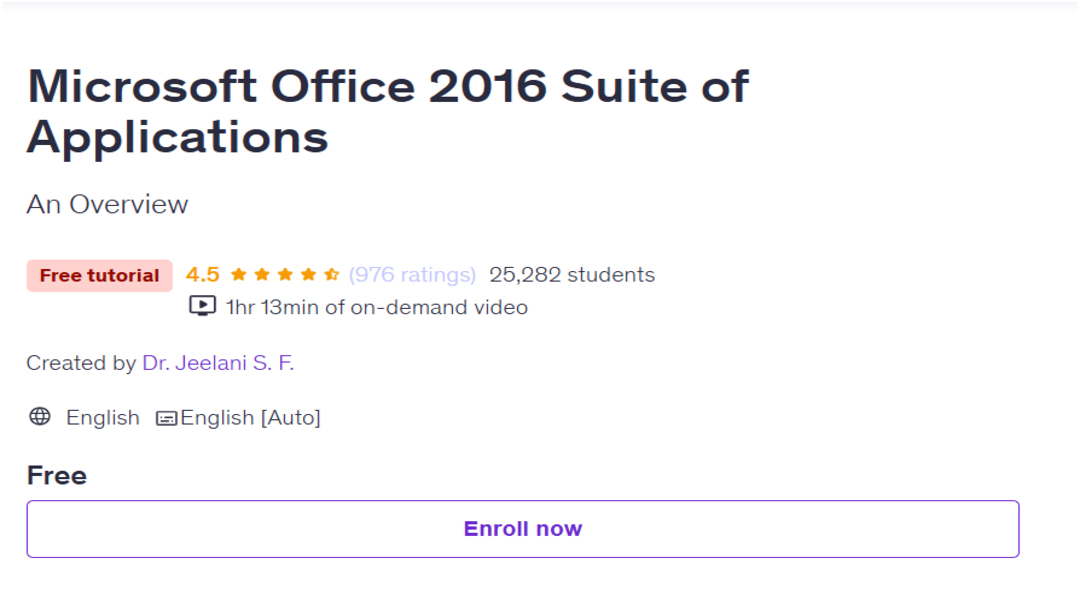Click the Enroll now button

523,528
